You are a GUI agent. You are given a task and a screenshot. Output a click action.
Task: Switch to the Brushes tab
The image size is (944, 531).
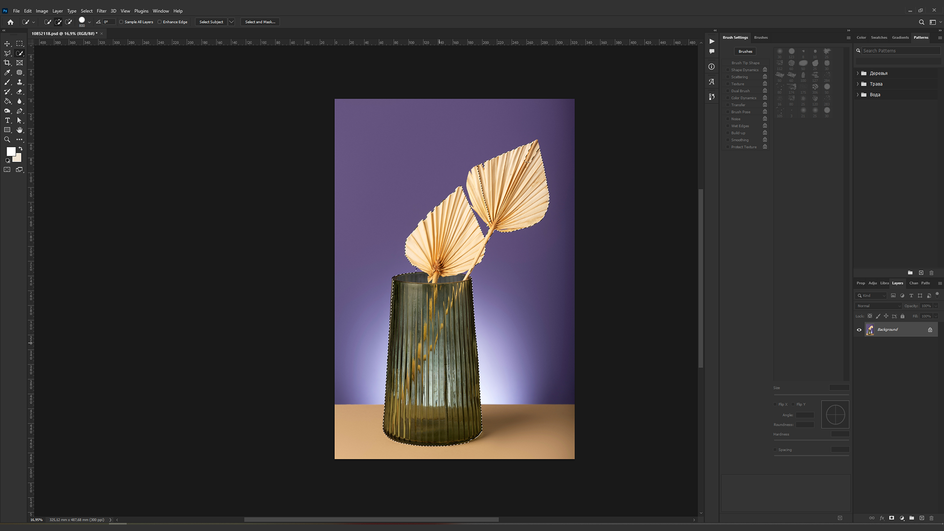(x=761, y=37)
